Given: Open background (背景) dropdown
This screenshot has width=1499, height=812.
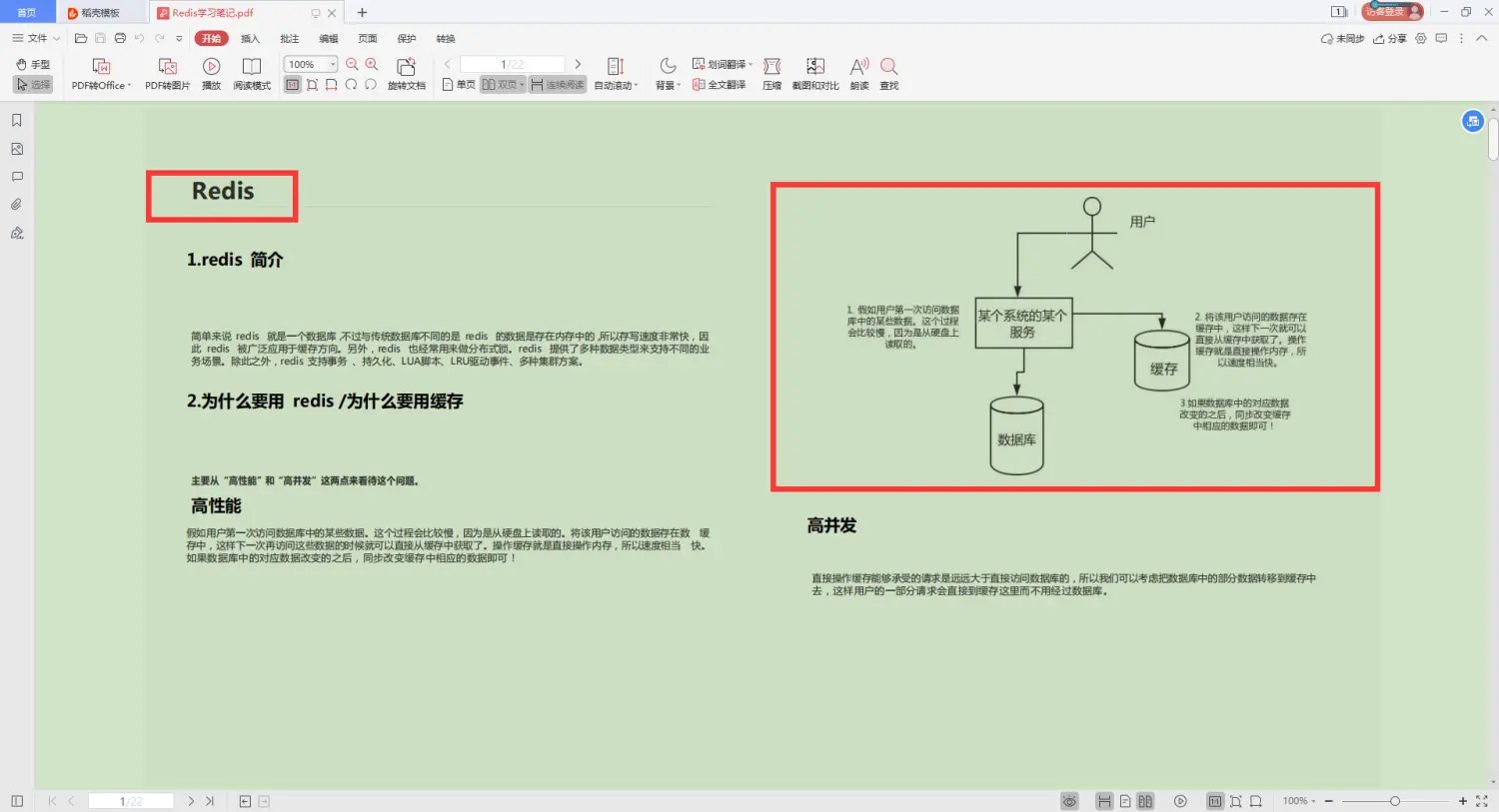Looking at the screenshot, I should 668,74.
